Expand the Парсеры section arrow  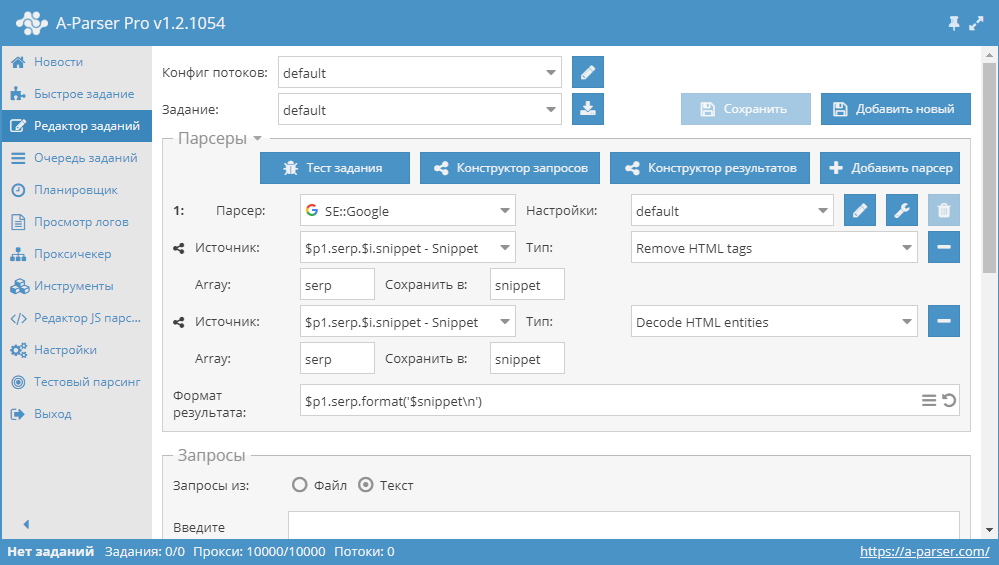tap(257, 138)
